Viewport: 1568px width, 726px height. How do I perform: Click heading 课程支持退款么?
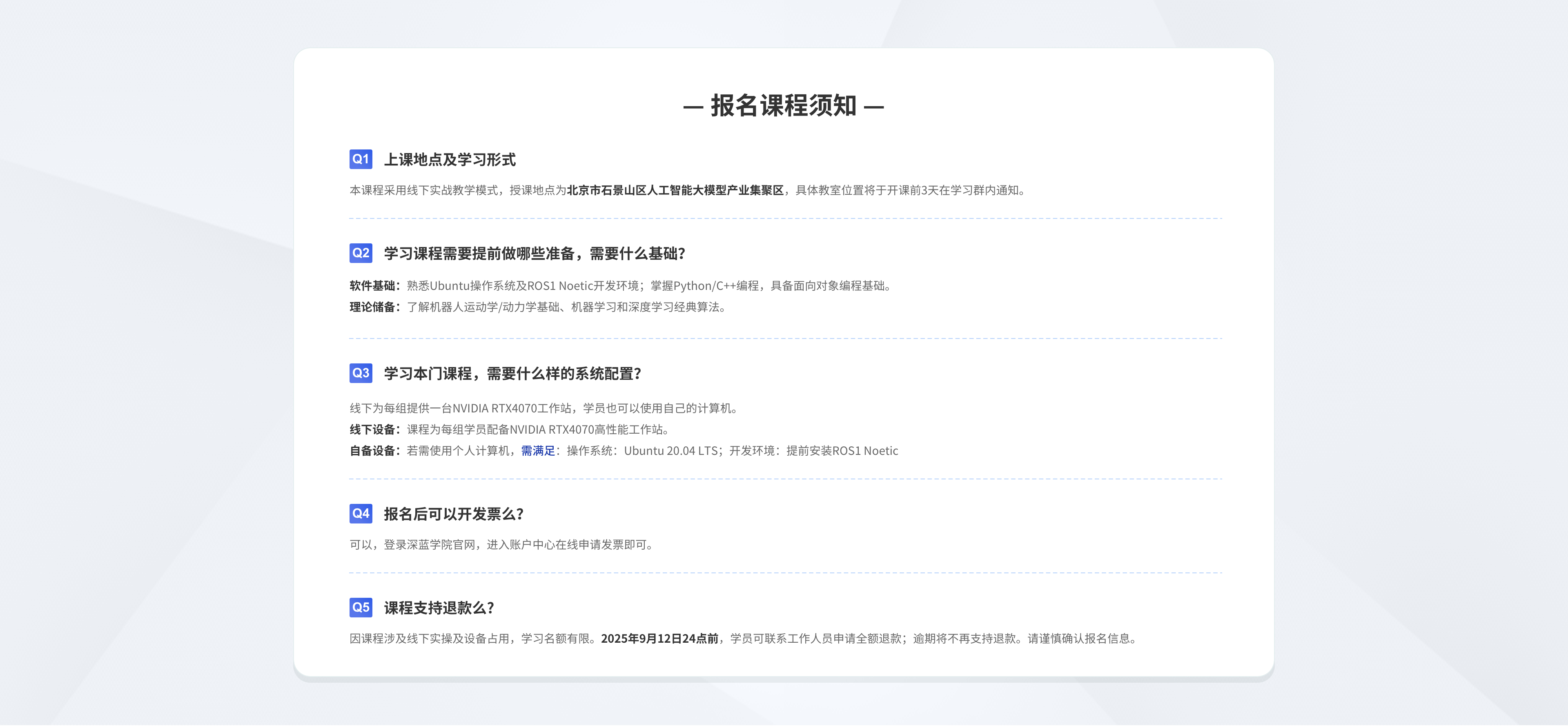click(x=435, y=607)
